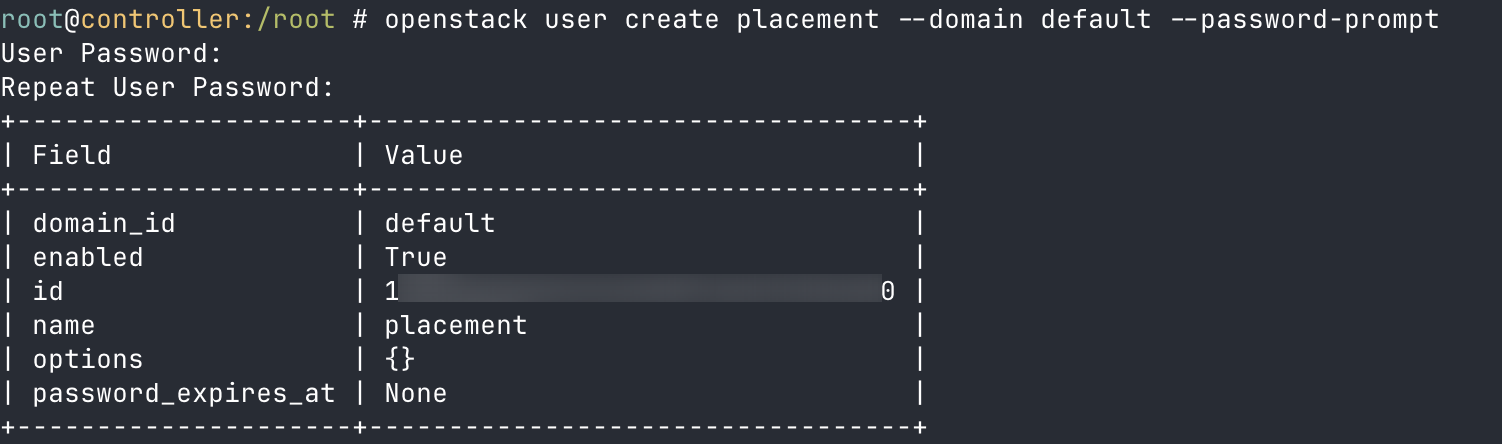The image size is (1502, 444).
Task: Click the "User Password:" prompt line
Action: point(111,53)
